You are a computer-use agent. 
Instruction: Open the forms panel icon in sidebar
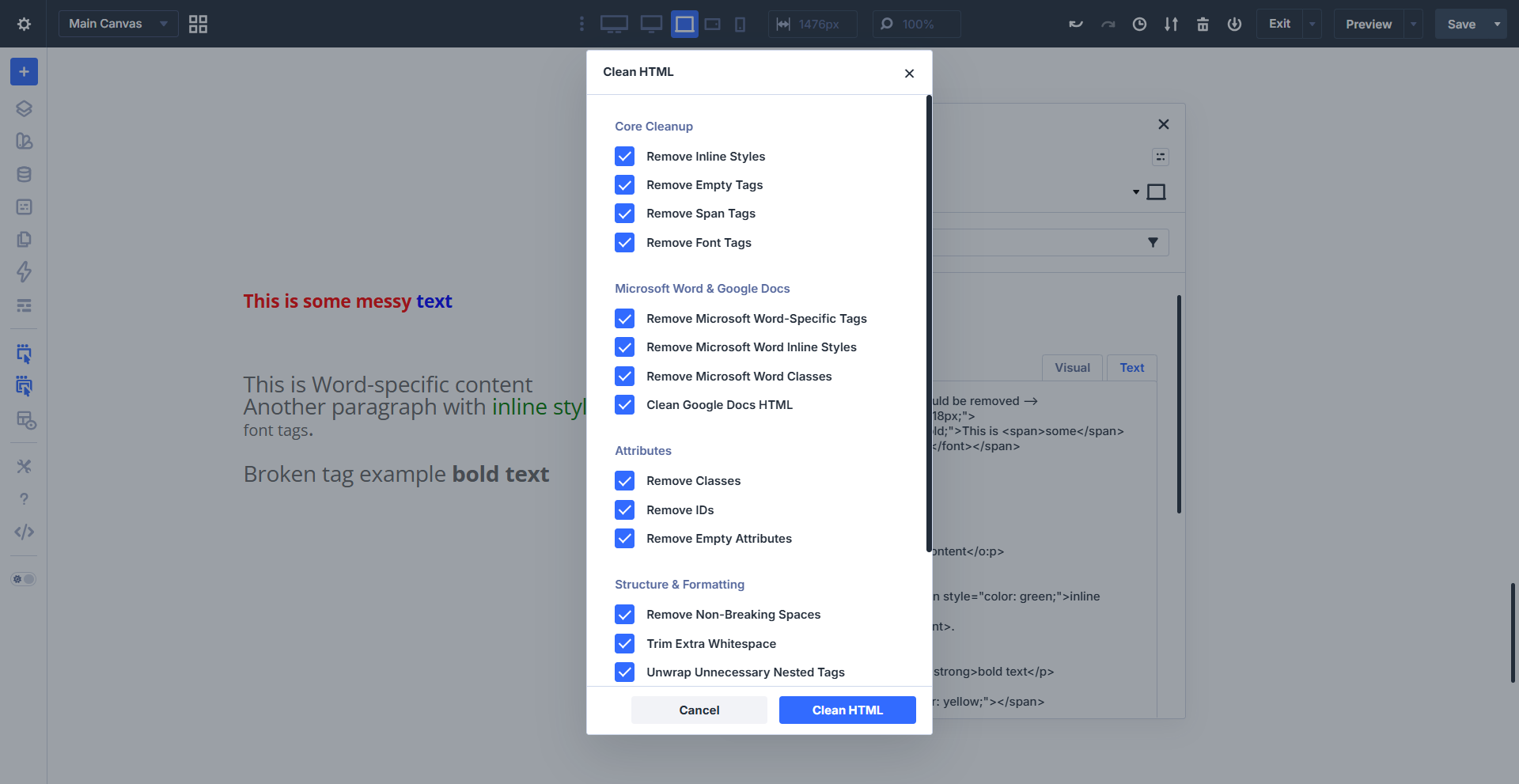[24, 206]
